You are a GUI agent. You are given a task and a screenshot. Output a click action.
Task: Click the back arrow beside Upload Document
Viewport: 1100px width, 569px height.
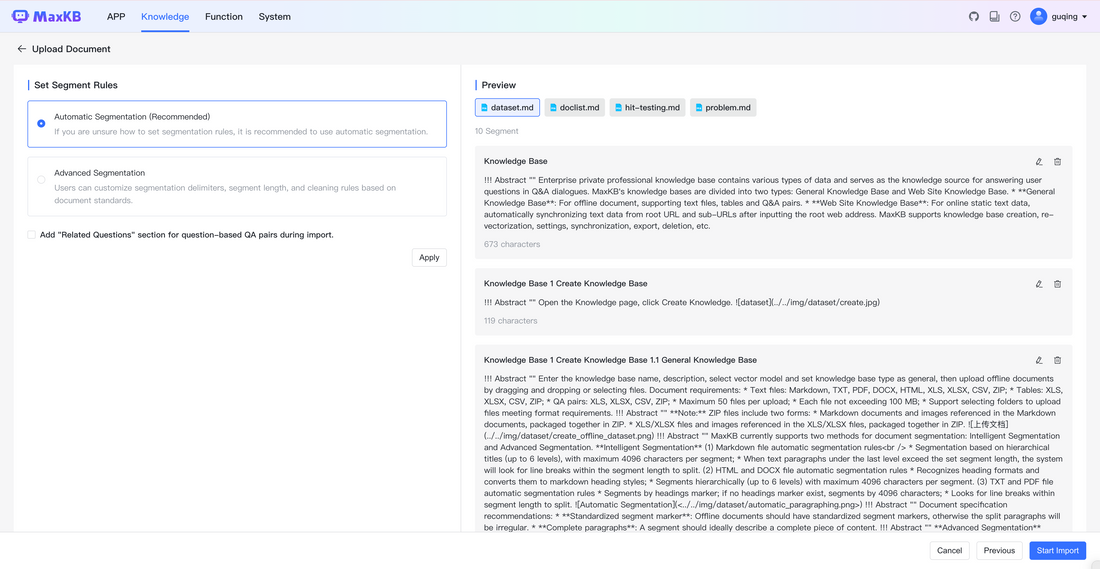tap(22, 49)
